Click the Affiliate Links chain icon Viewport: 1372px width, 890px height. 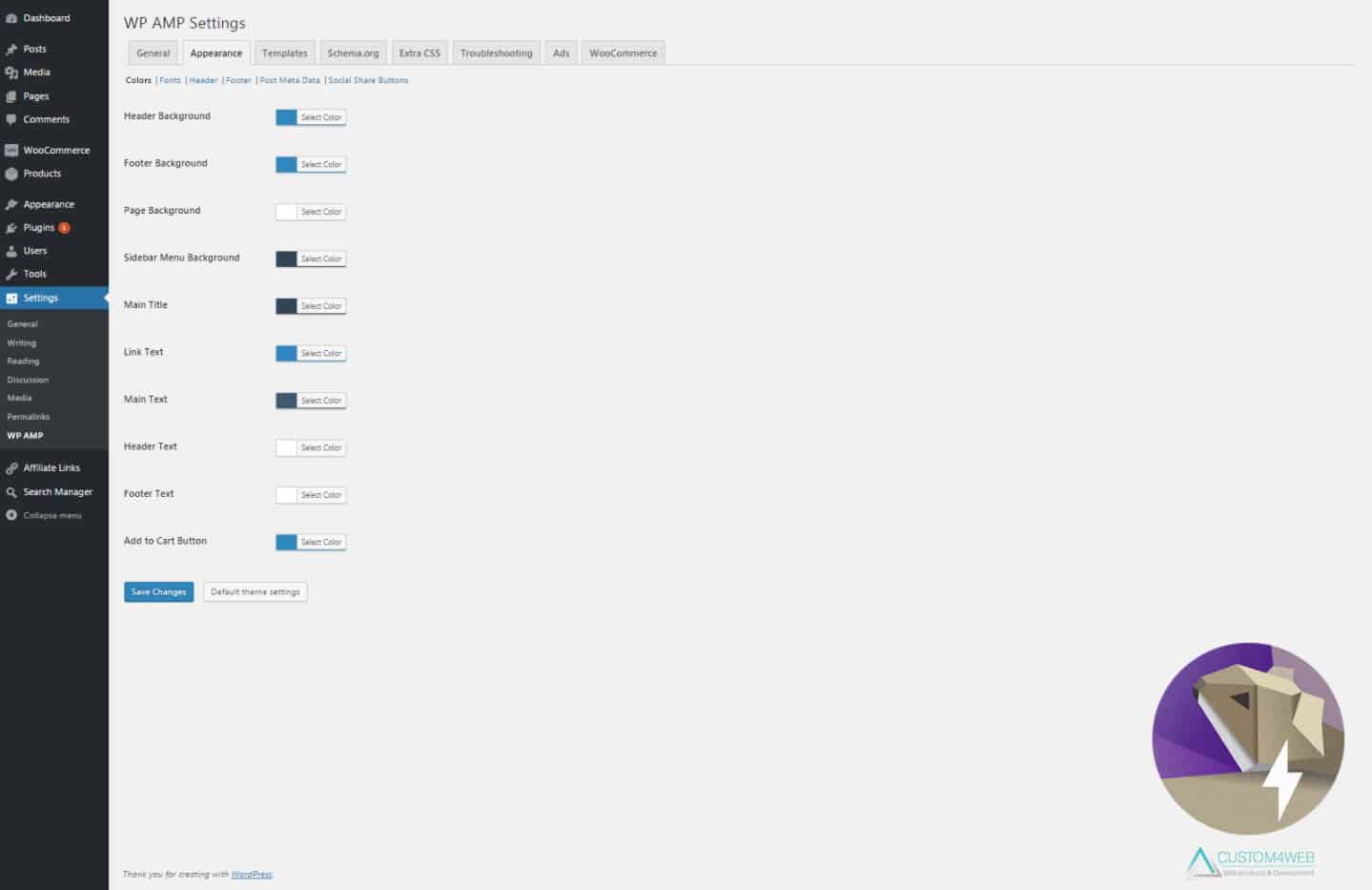(x=11, y=468)
